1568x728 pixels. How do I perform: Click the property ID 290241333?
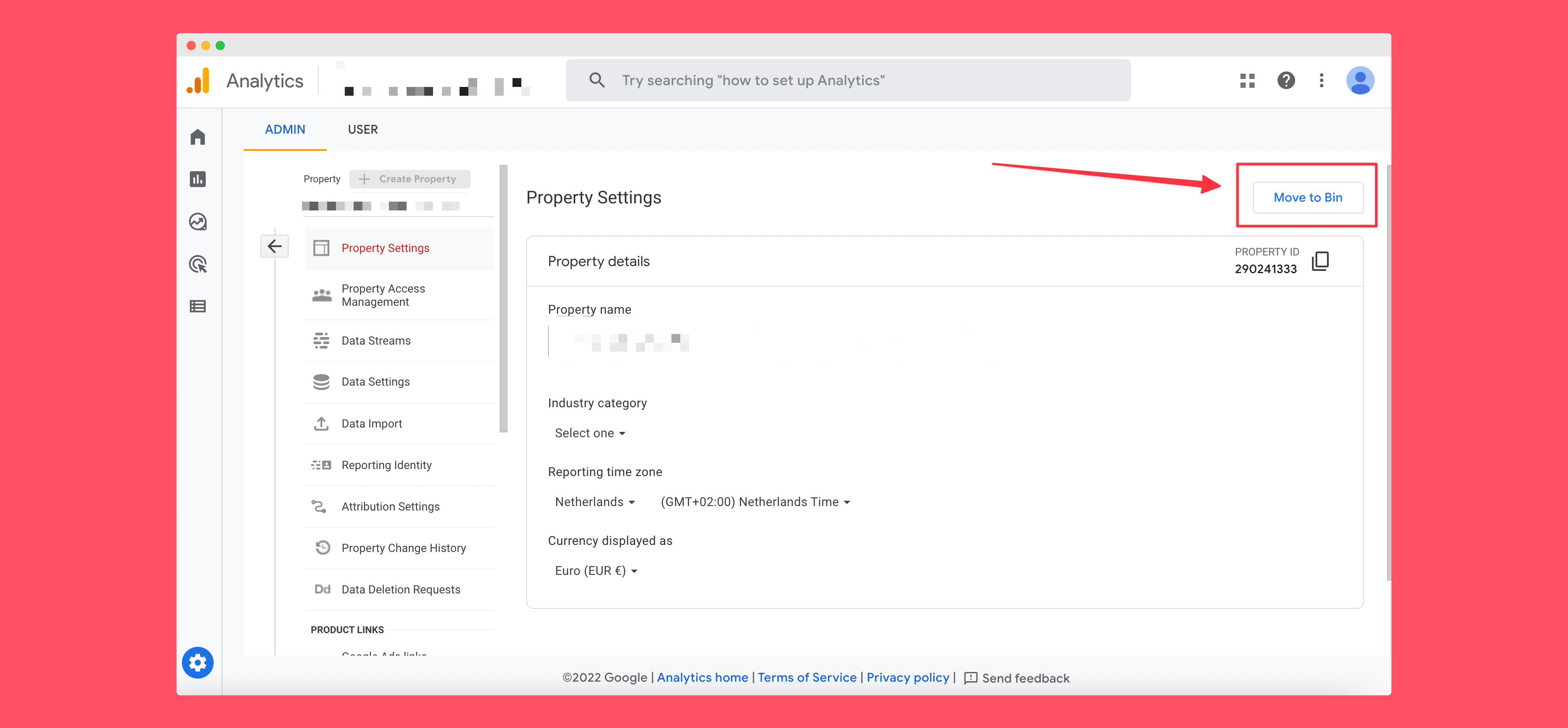point(1266,269)
